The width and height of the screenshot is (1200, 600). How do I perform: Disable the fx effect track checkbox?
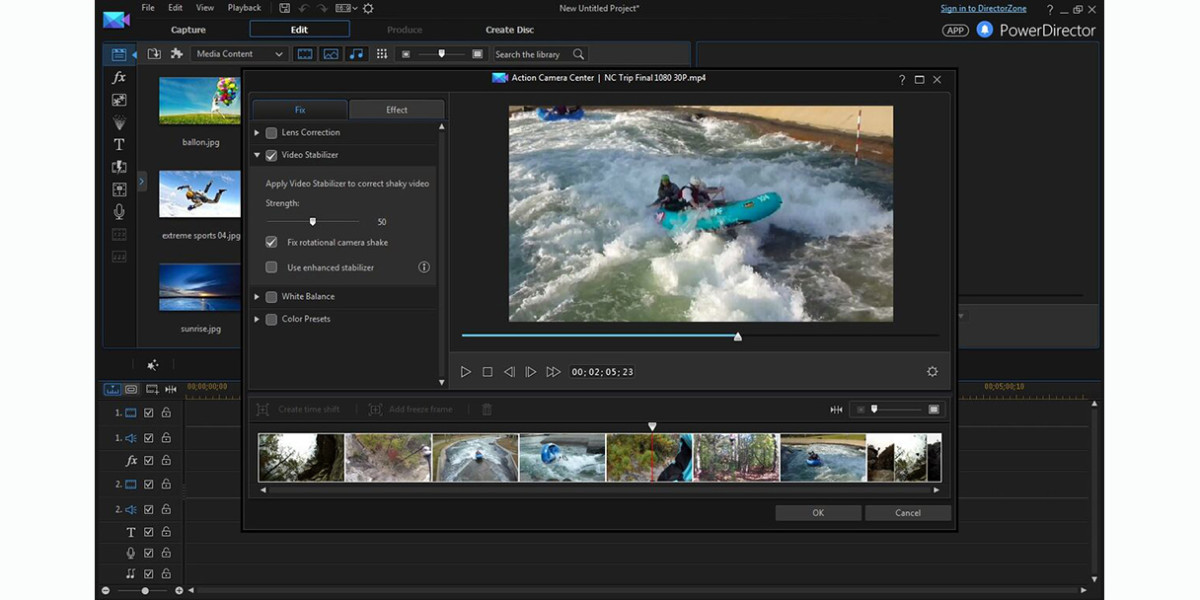point(149,461)
